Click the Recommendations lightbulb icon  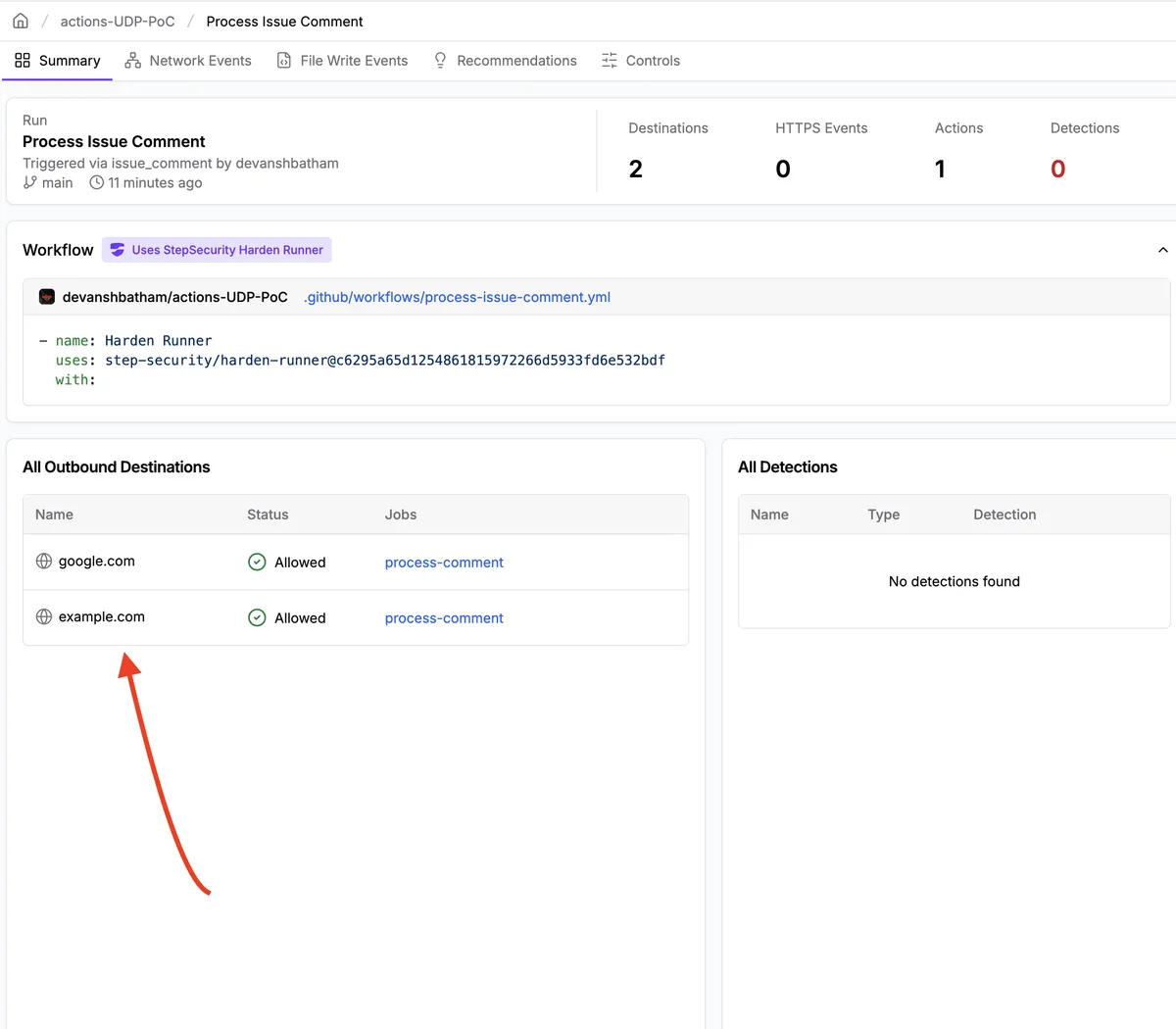pyautogui.click(x=440, y=61)
